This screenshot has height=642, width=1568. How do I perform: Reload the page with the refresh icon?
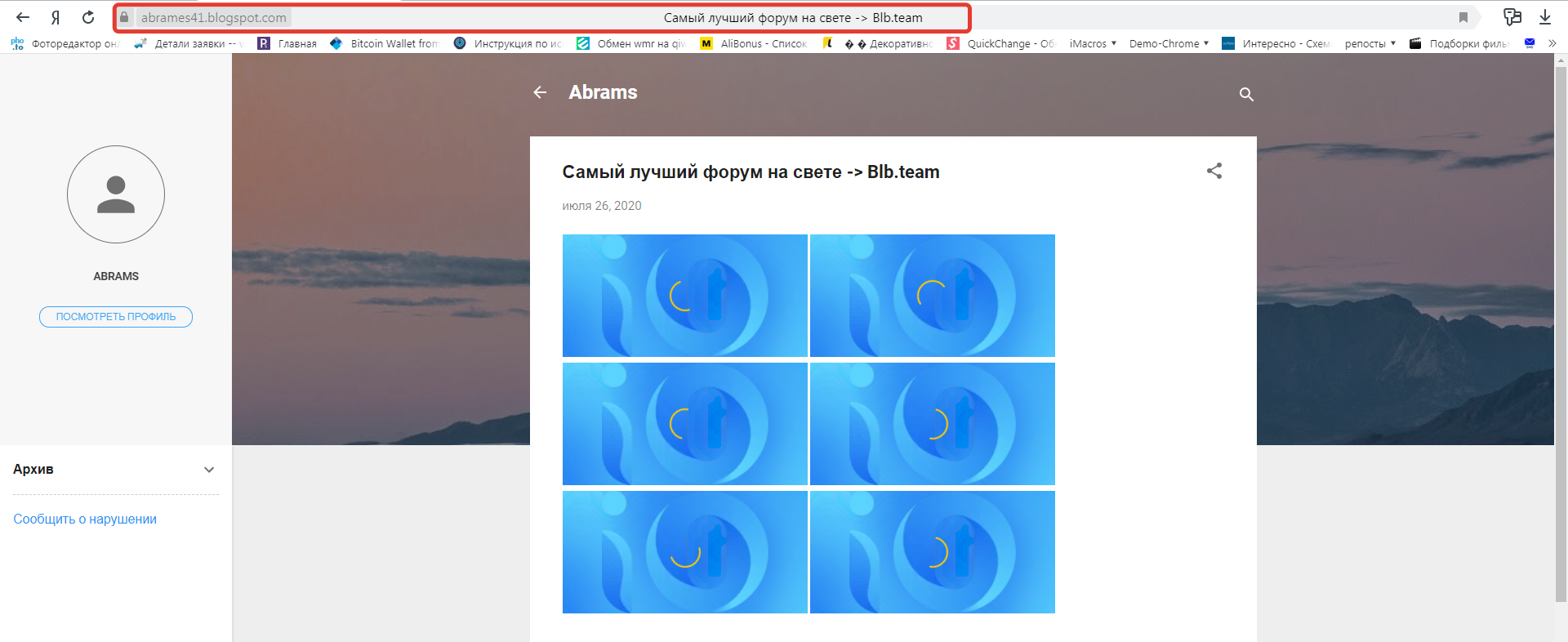(88, 17)
